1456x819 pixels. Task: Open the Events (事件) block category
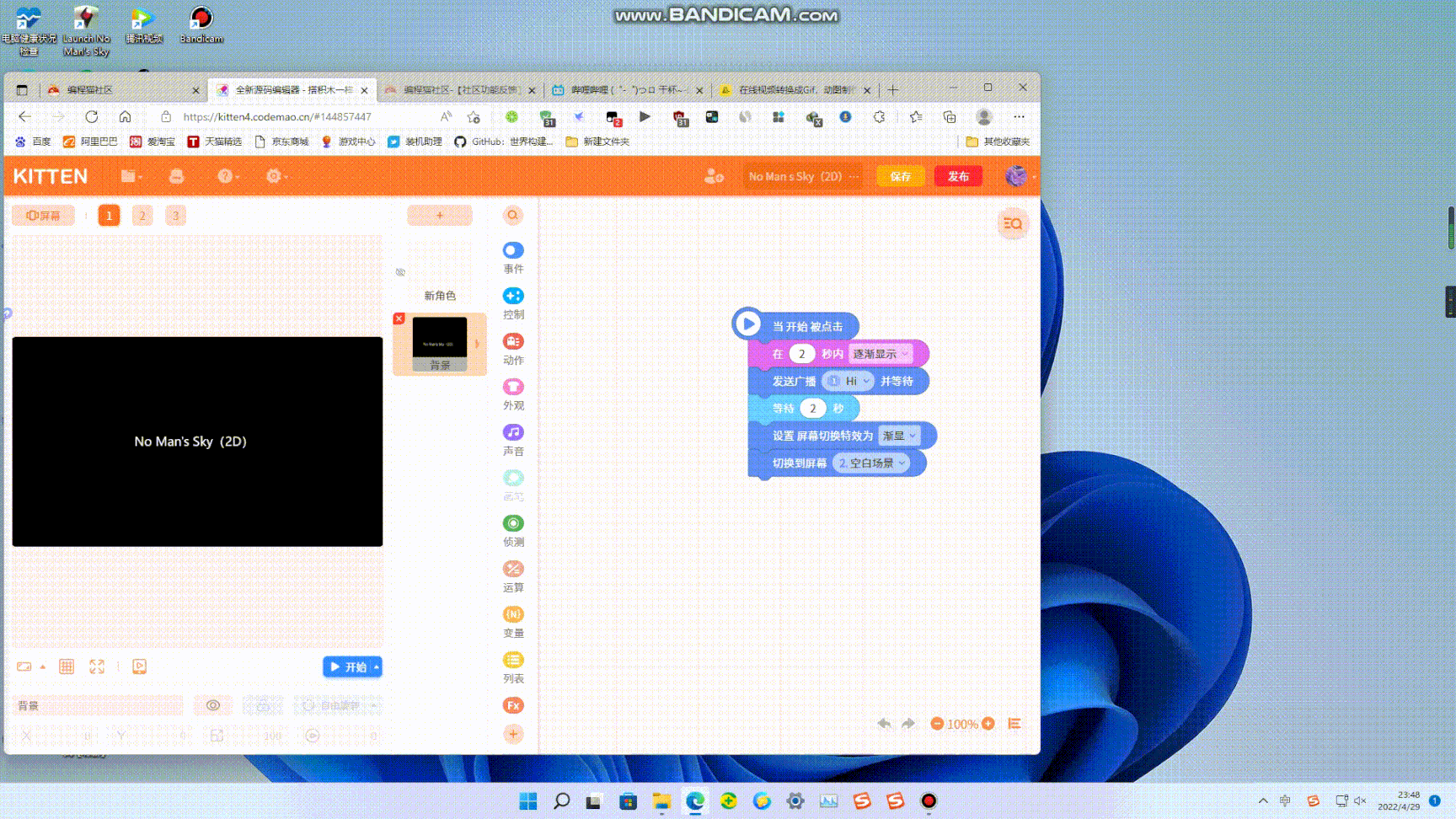tap(513, 257)
